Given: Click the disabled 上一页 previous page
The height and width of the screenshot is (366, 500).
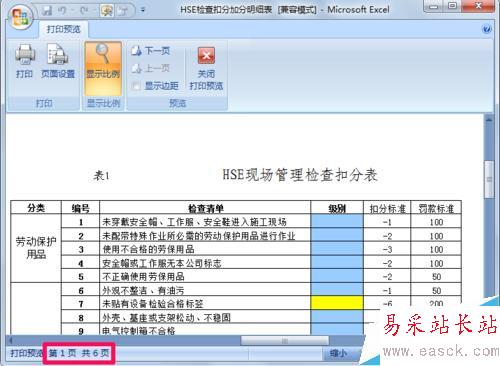Looking at the screenshot, I should [151, 69].
